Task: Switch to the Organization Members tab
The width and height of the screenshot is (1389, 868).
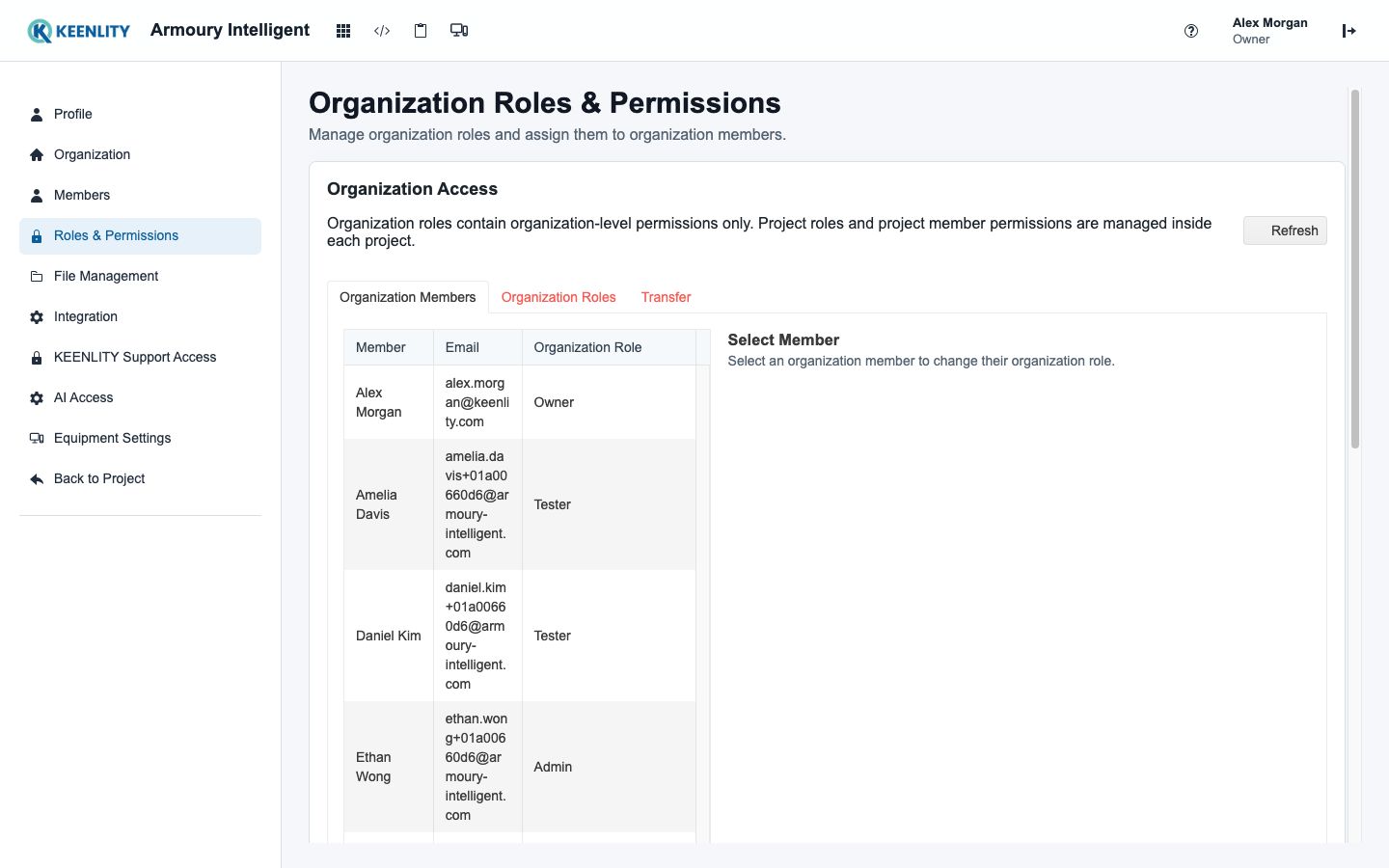Action: (x=408, y=297)
